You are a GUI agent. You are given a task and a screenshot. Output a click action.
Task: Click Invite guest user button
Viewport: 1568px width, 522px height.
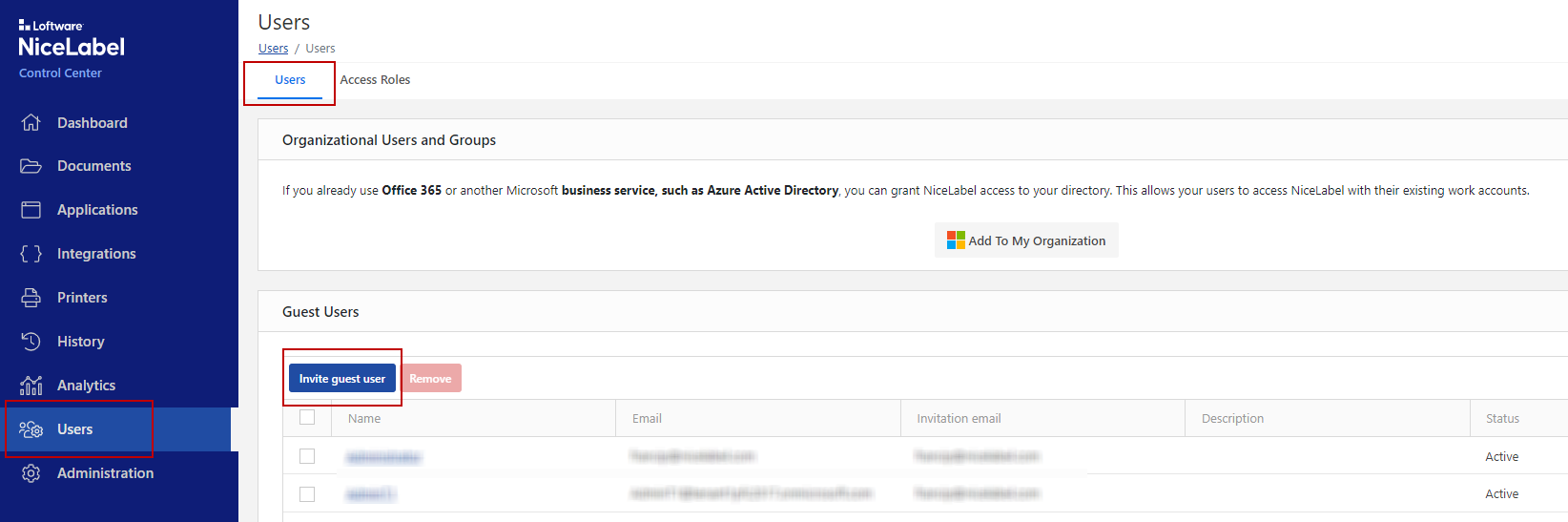tap(342, 379)
